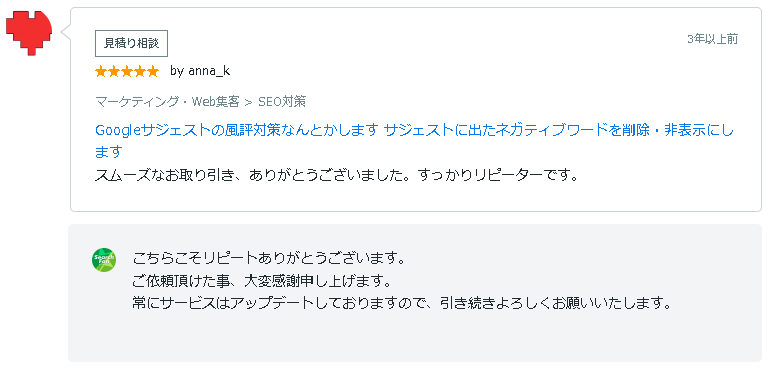
Task: Open the SEO対策 subcategory
Action: (x=282, y=102)
